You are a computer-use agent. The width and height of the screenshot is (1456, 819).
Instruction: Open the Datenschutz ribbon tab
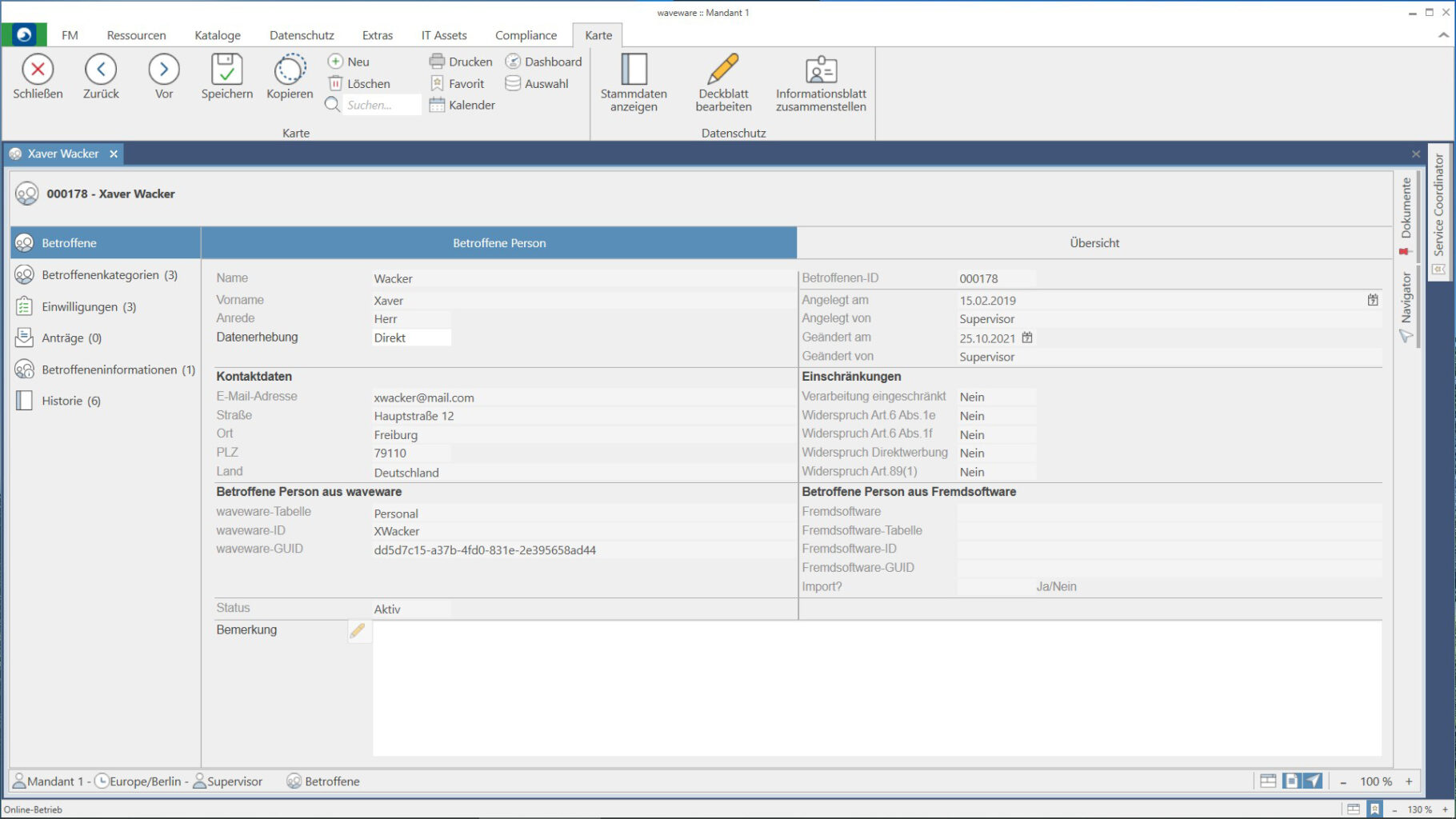point(302,35)
